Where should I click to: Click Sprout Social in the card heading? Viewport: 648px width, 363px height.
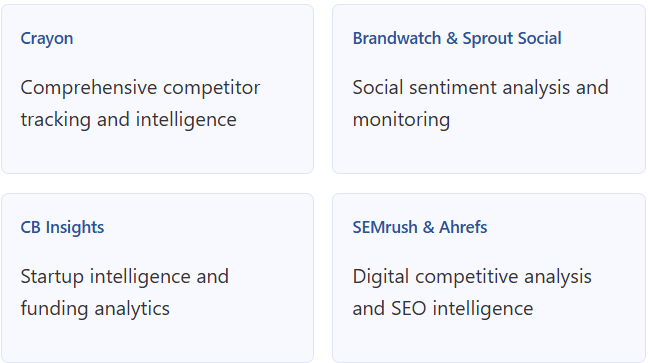[x=512, y=38]
